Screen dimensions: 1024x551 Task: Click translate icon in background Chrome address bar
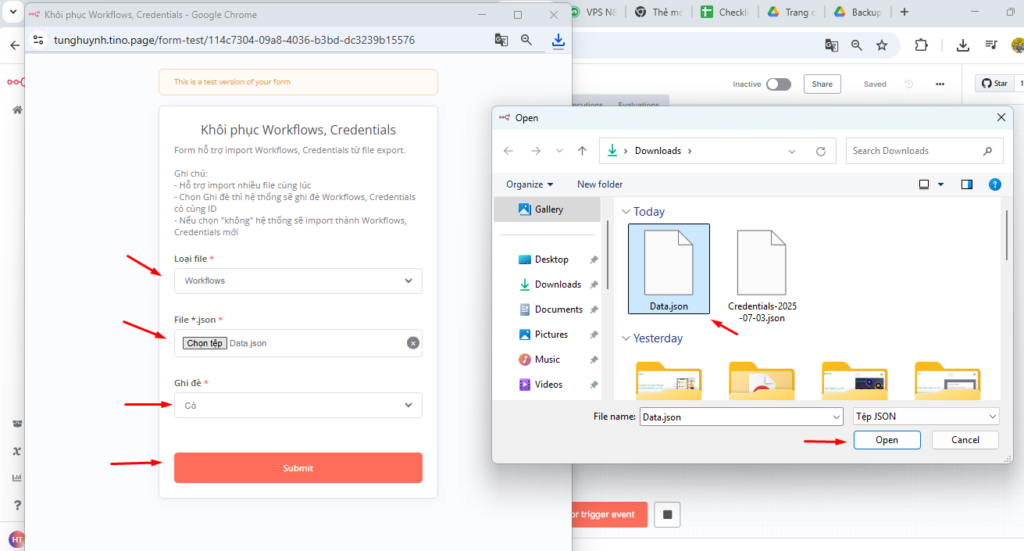click(831, 45)
